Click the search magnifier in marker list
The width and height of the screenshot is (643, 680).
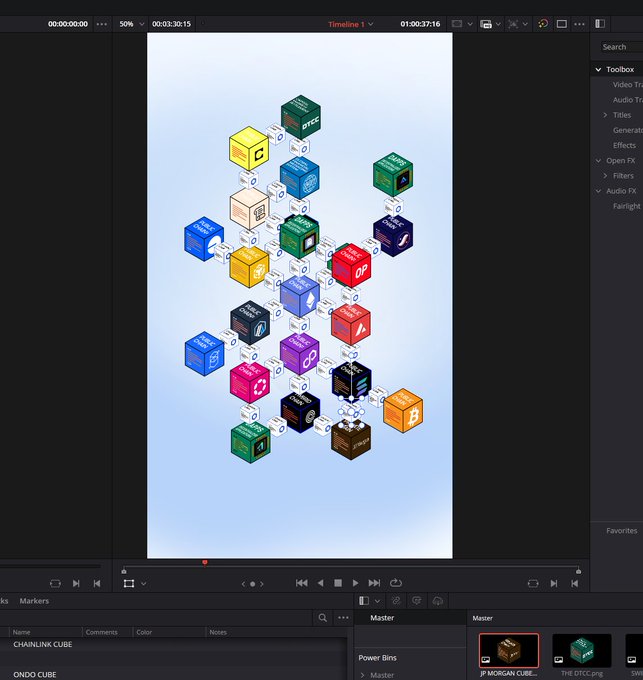pos(323,618)
